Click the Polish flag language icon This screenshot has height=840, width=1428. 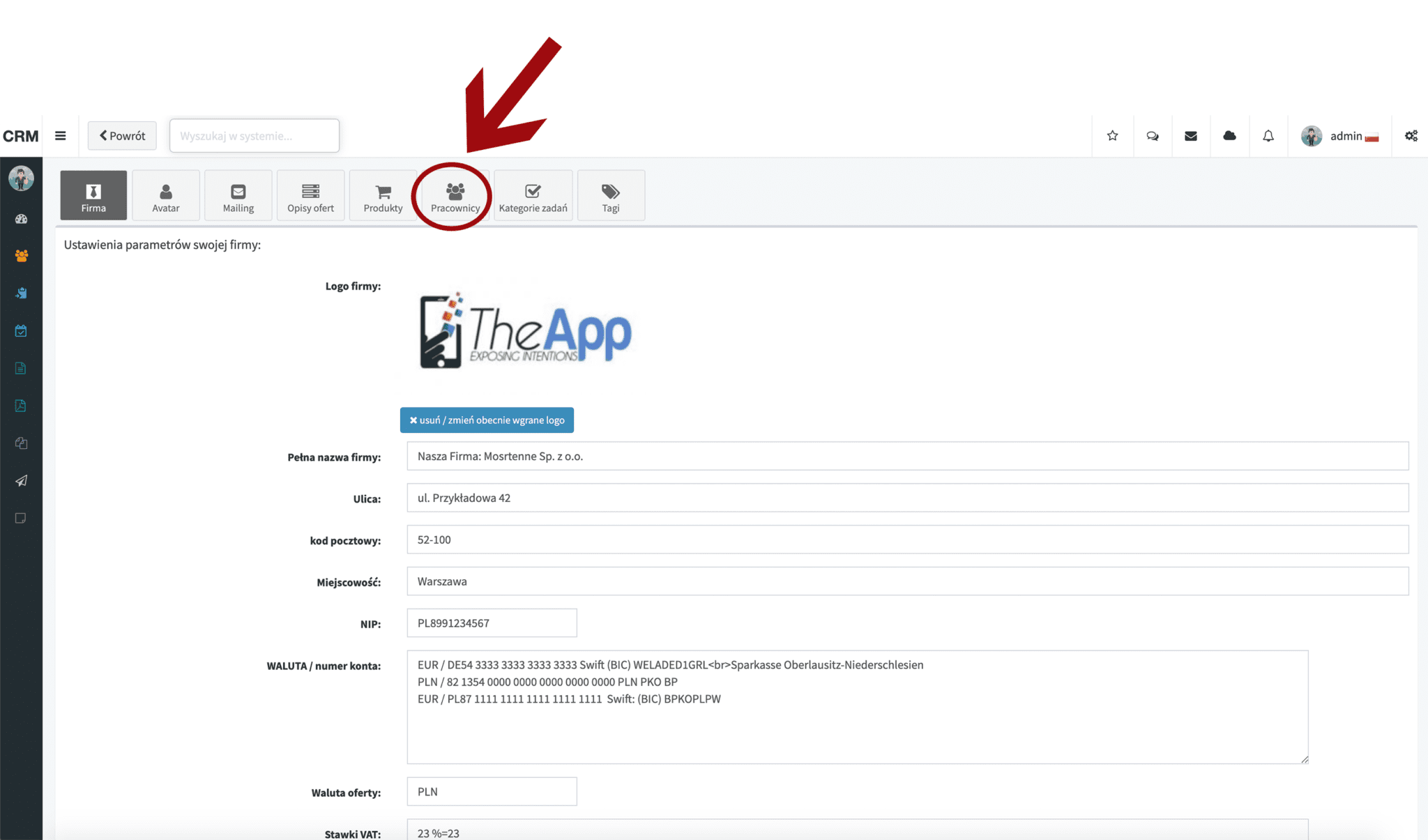1372,137
